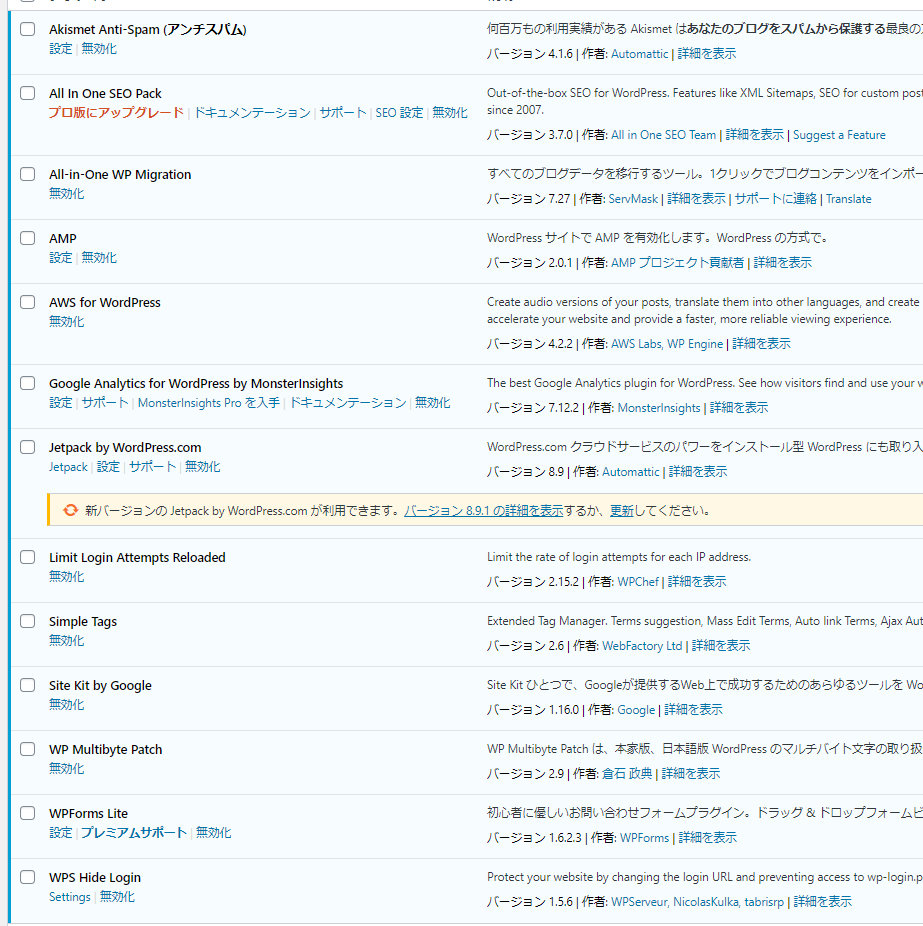Deactivate All-in-One WP Migration via 無効化
923x926 pixels.
pyautogui.click(x=66, y=193)
